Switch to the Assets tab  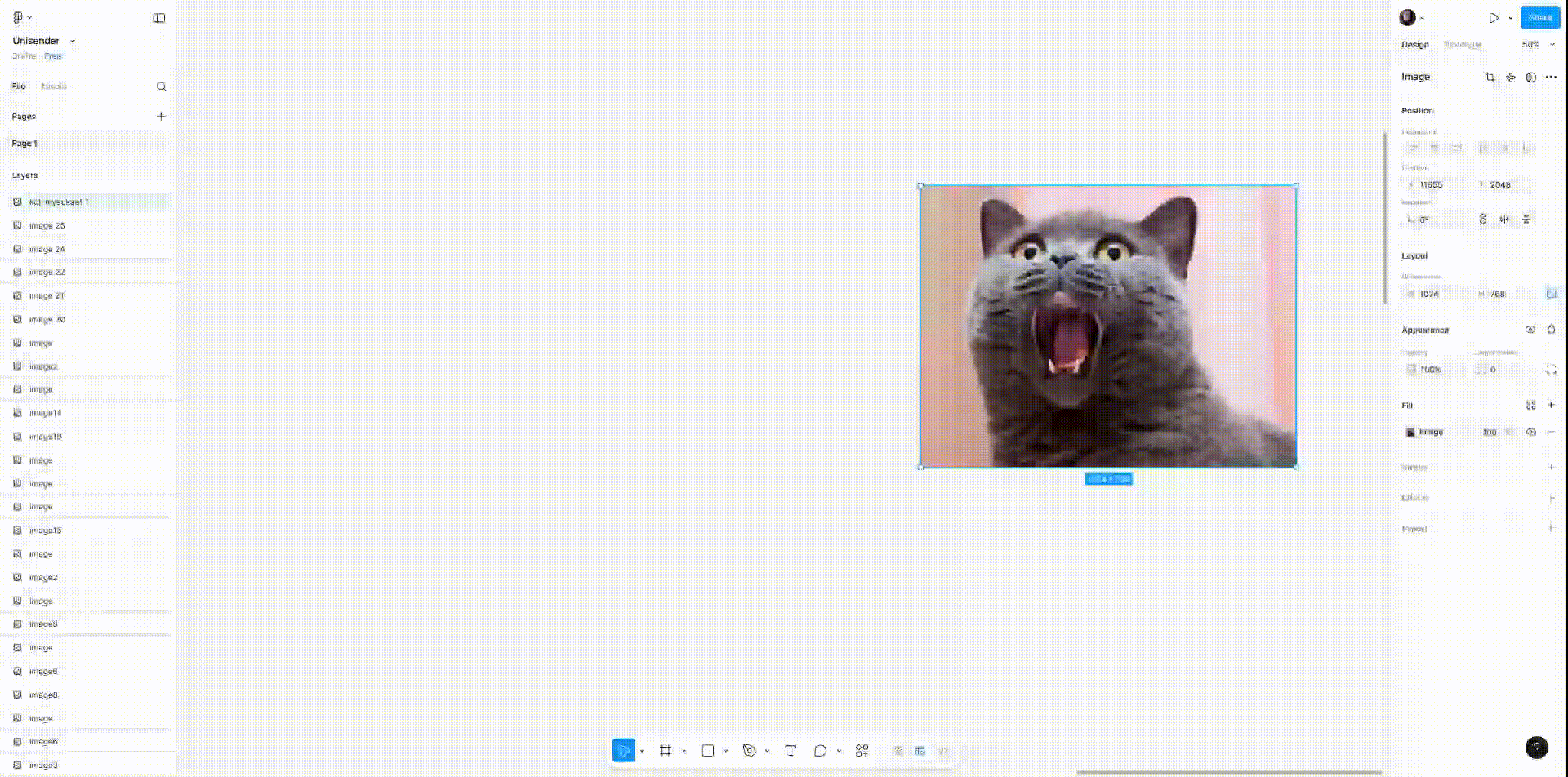[54, 87]
